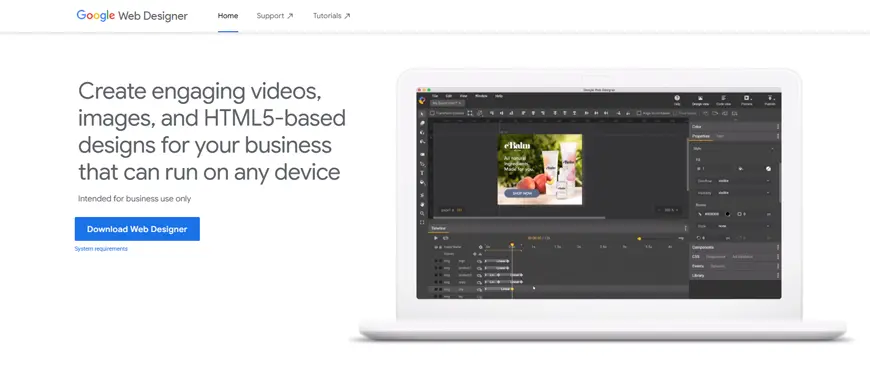Adjust the timeline zoom slider handle

coord(639,239)
